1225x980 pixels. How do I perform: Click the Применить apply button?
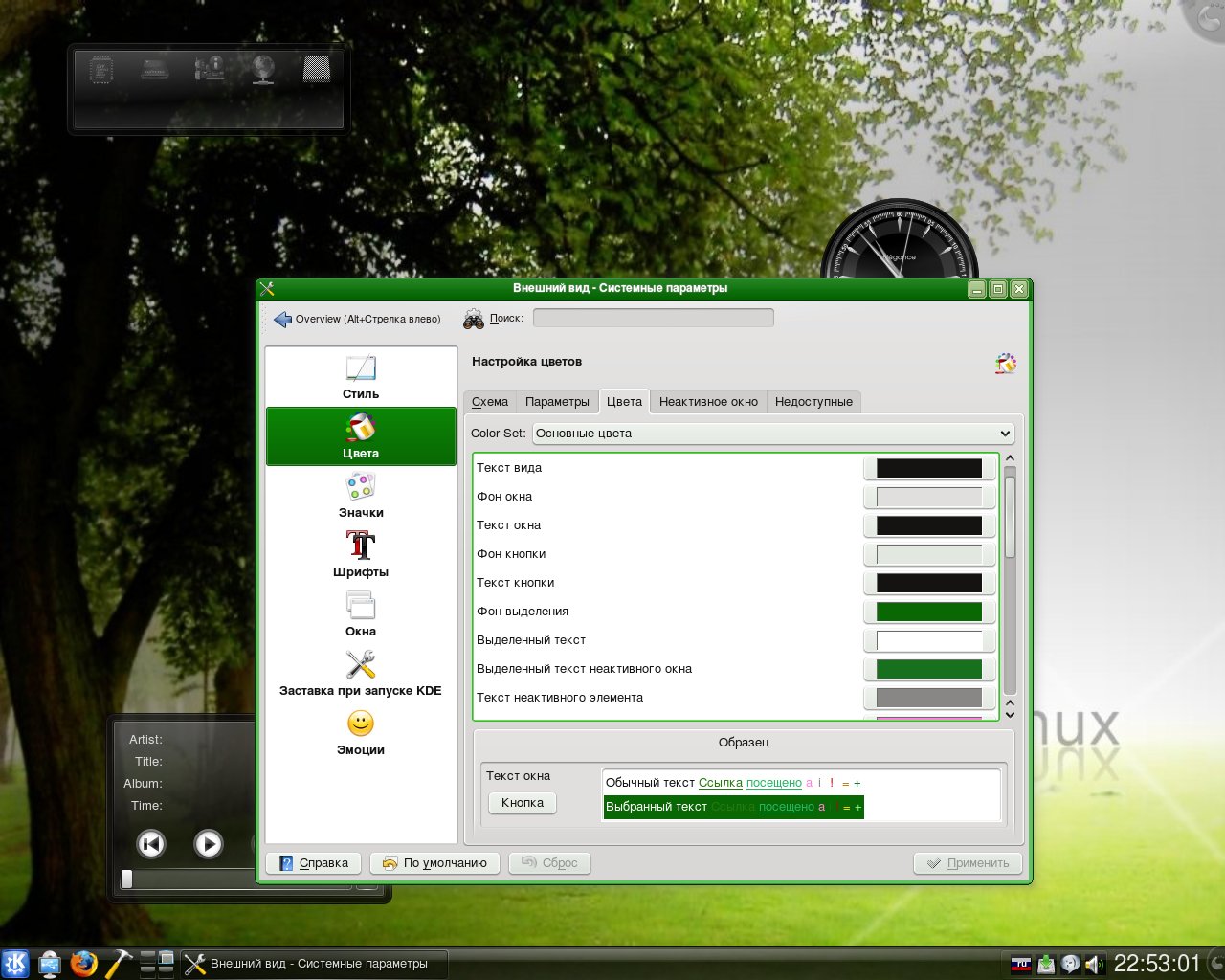(x=968, y=863)
